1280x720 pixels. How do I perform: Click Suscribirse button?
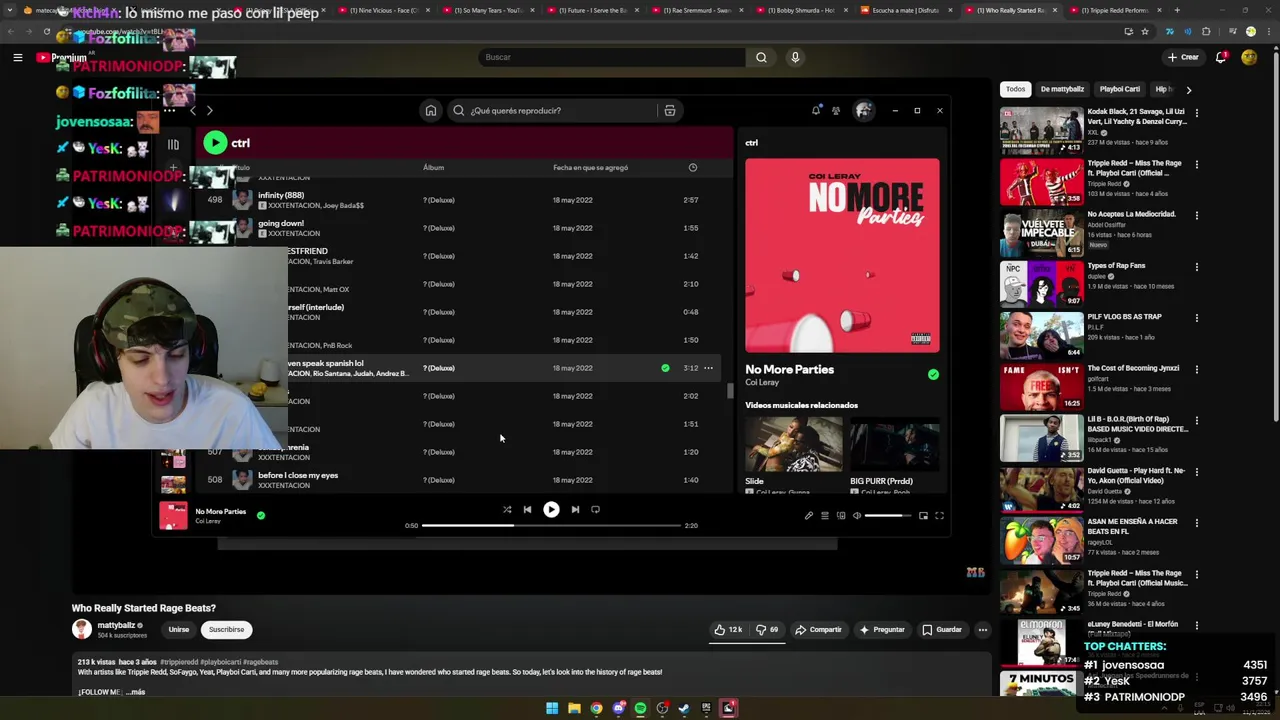(x=226, y=630)
